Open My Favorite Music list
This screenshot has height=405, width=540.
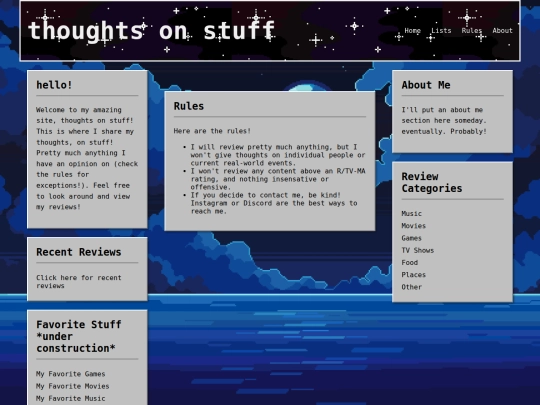pos(71,398)
